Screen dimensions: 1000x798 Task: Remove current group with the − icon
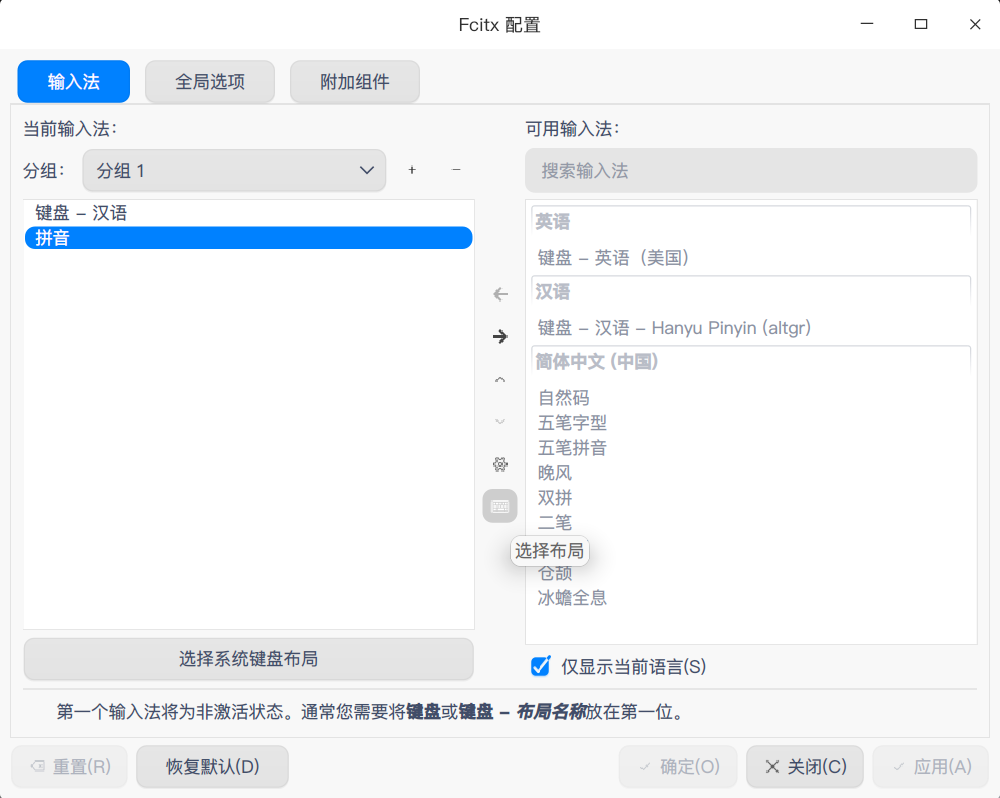(x=456, y=170)
